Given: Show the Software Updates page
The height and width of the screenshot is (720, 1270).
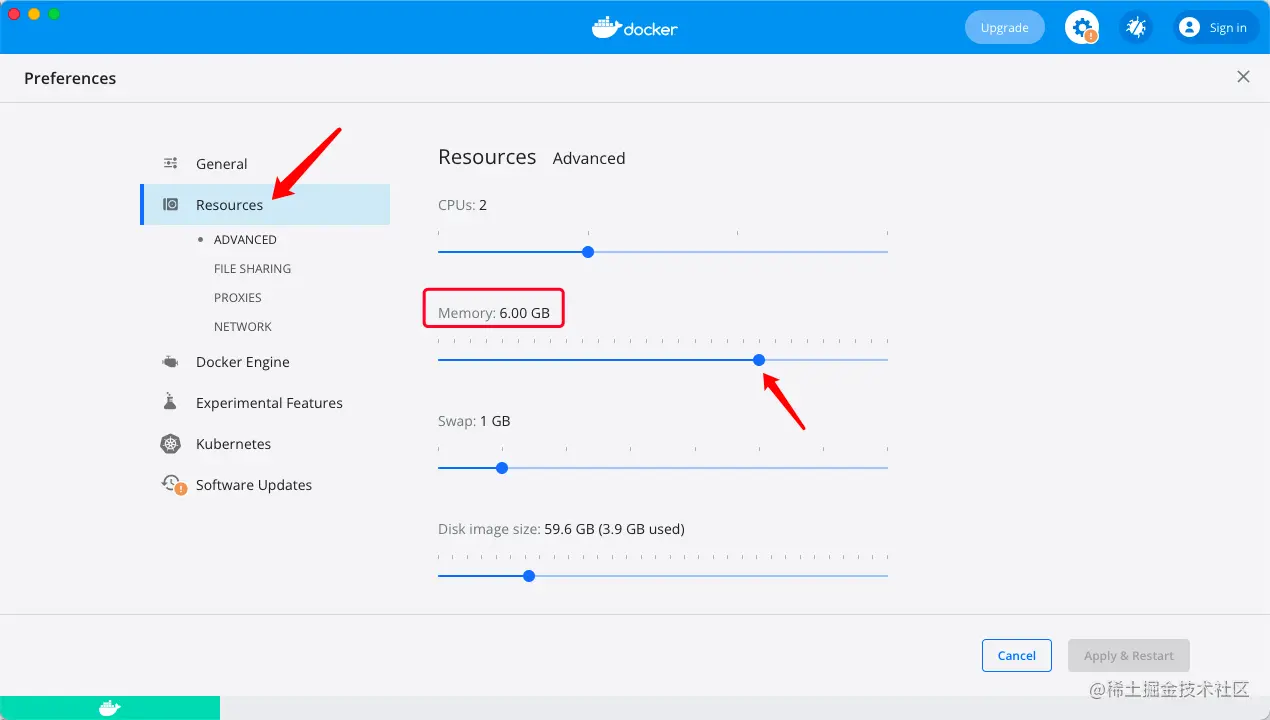Looking at the screenshot, I should tap(264, 485).
